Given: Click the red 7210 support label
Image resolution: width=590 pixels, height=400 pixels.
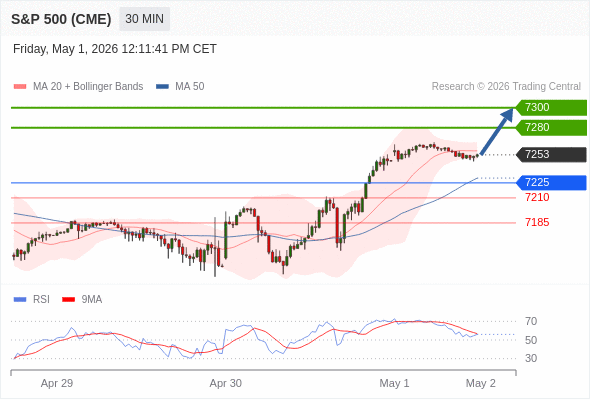Looking at the screenshot, I should click(x=537, y=197).
